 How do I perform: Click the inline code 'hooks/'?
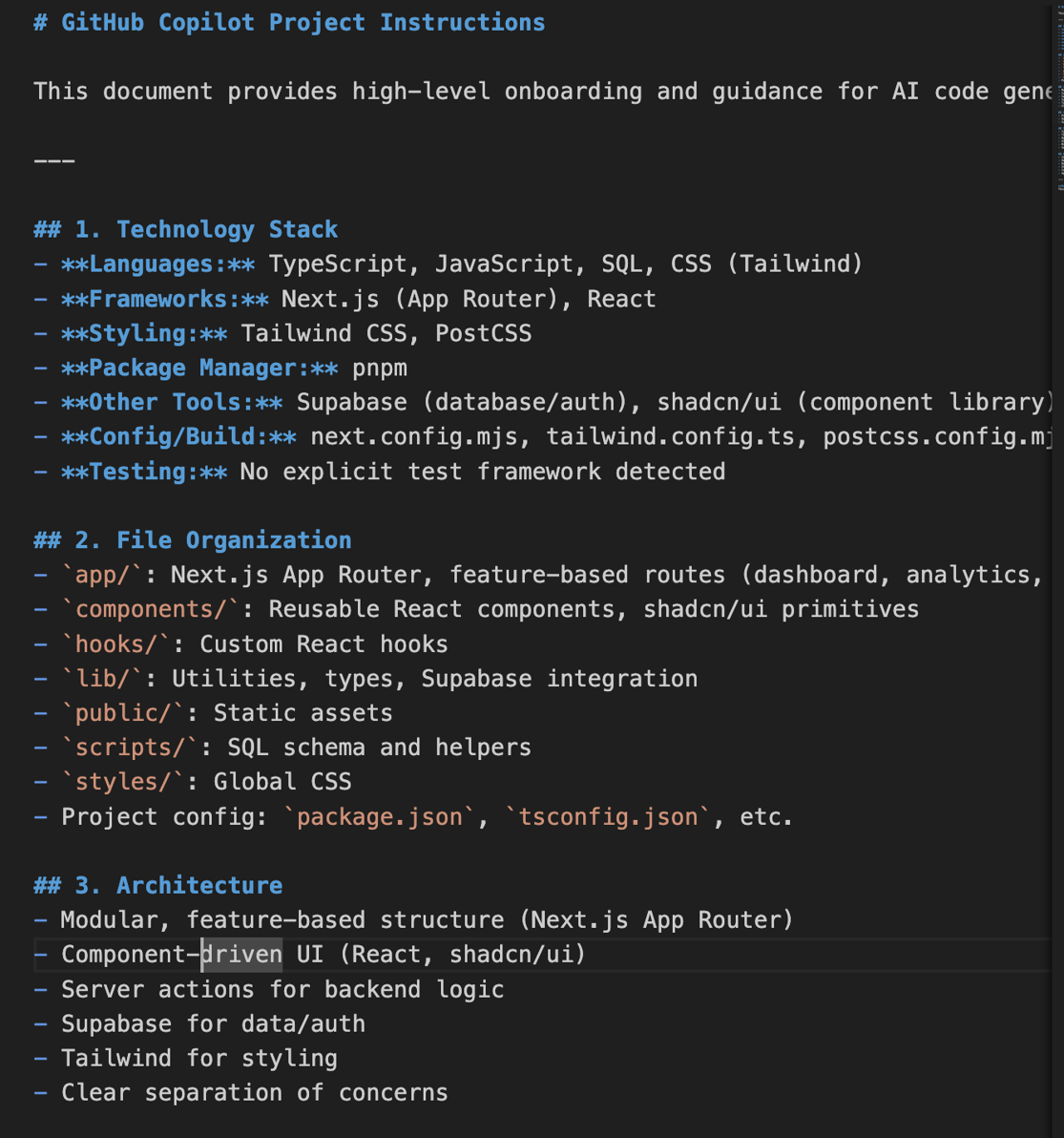click(x=116, y=644)
